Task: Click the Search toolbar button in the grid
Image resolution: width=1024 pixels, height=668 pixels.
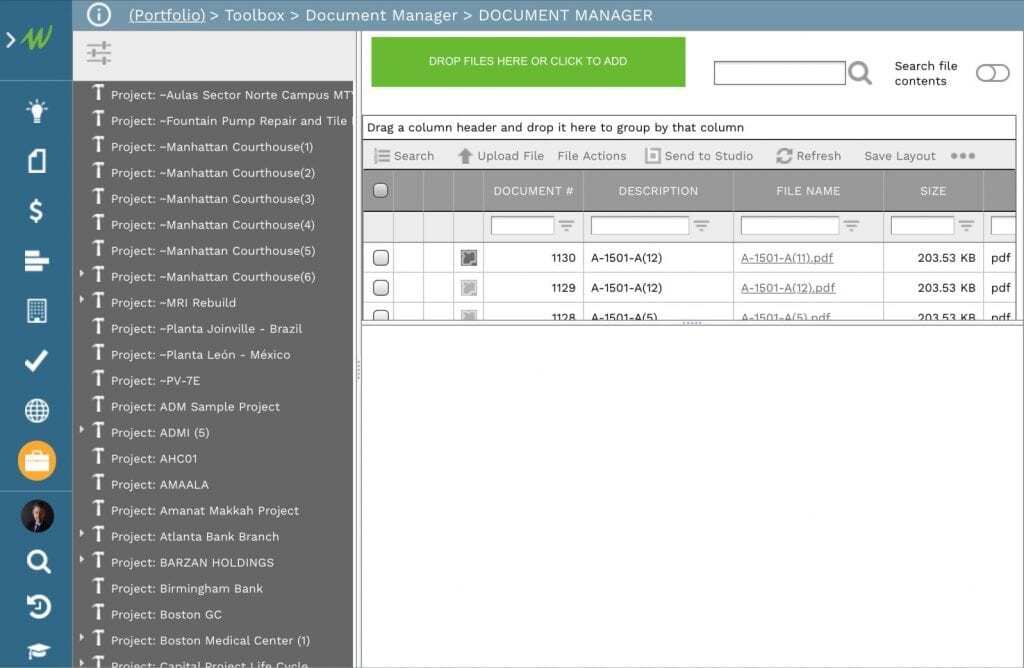Action: point(404,156)
